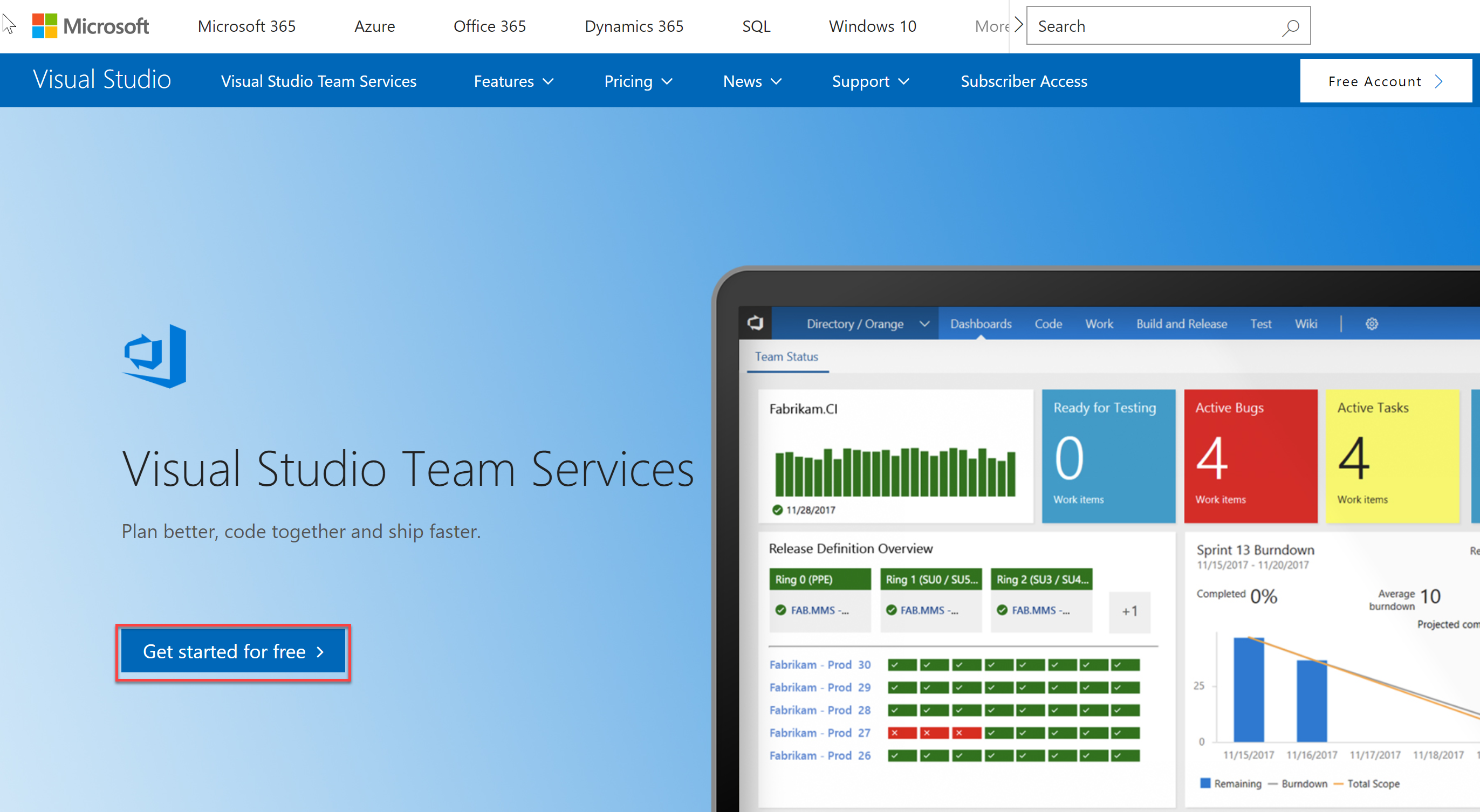Image resolution: width=1480 pixels, height=812 pixels.
Task: Open the Directory / Orange project selector
Action: click(x=867, y=324)
